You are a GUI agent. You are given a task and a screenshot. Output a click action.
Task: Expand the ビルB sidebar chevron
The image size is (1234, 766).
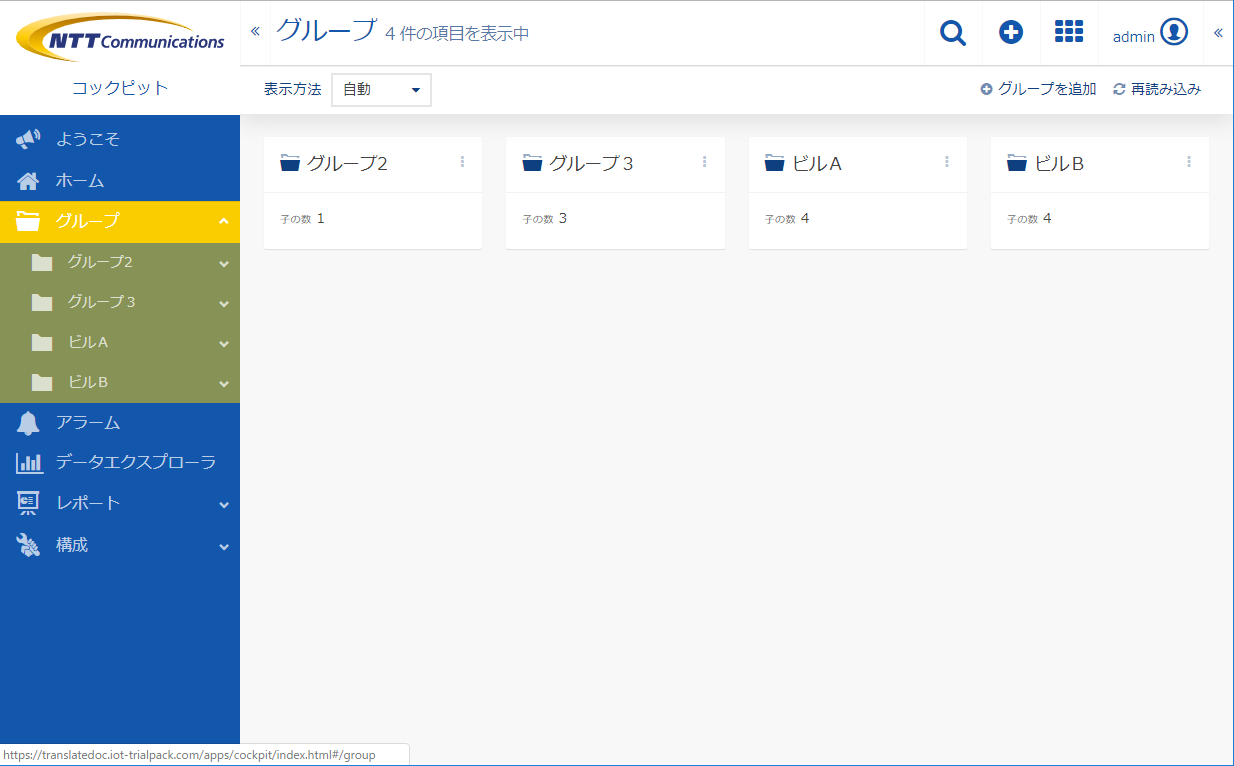coord(224,384)
